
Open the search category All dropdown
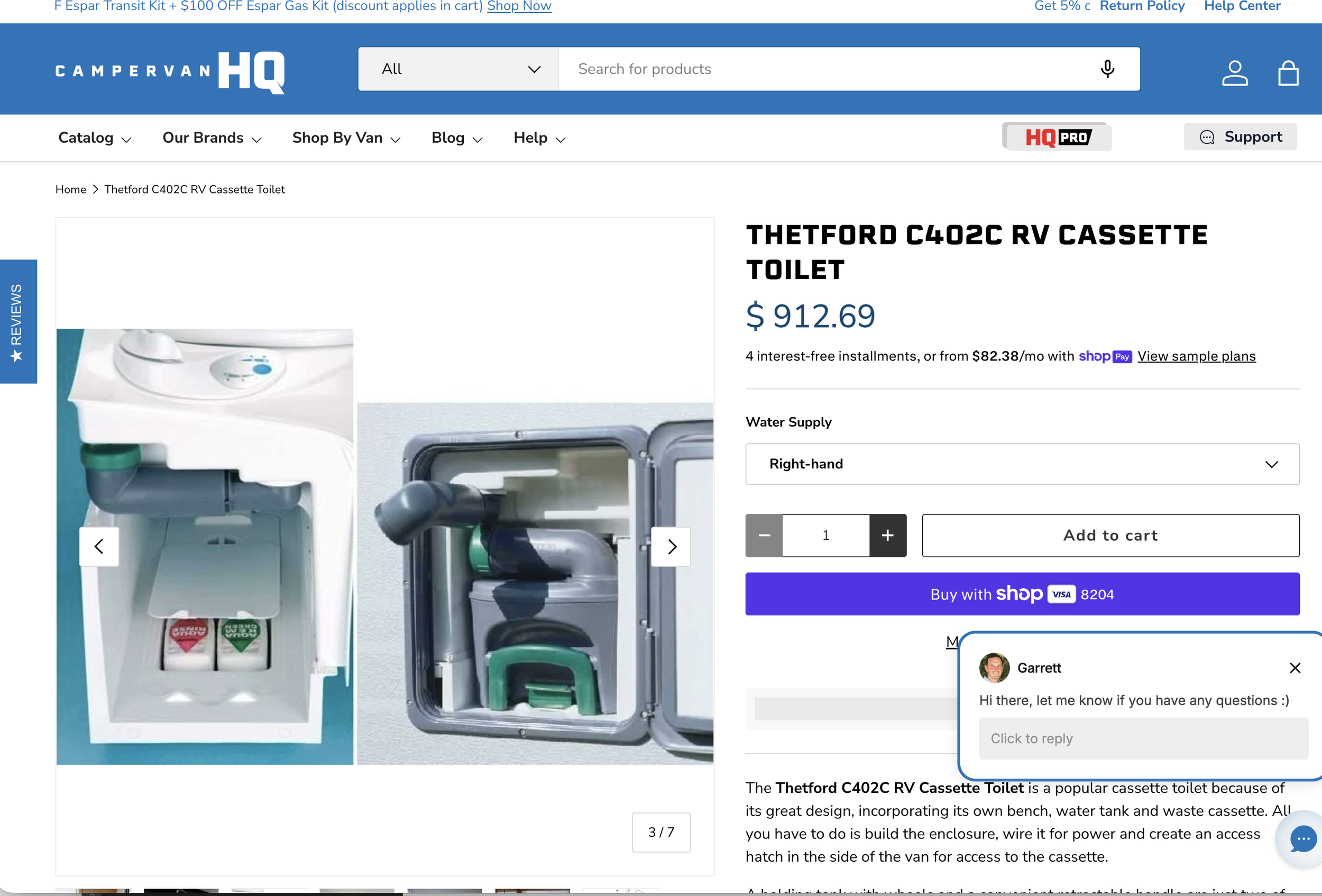(x=458, y=69)
